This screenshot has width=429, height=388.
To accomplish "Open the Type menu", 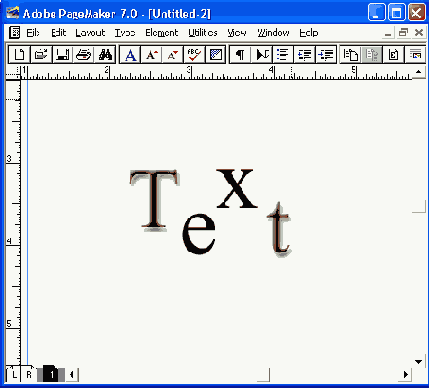I will point(125,33).
